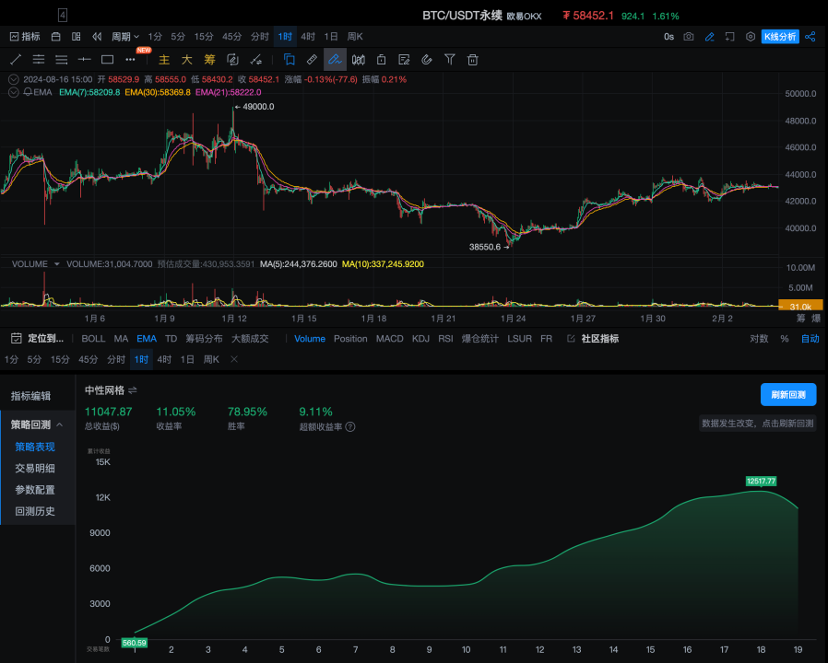Viewport: 828px width, 664px height.
Task: Select the trend line drawing tool
Action: 15,60
